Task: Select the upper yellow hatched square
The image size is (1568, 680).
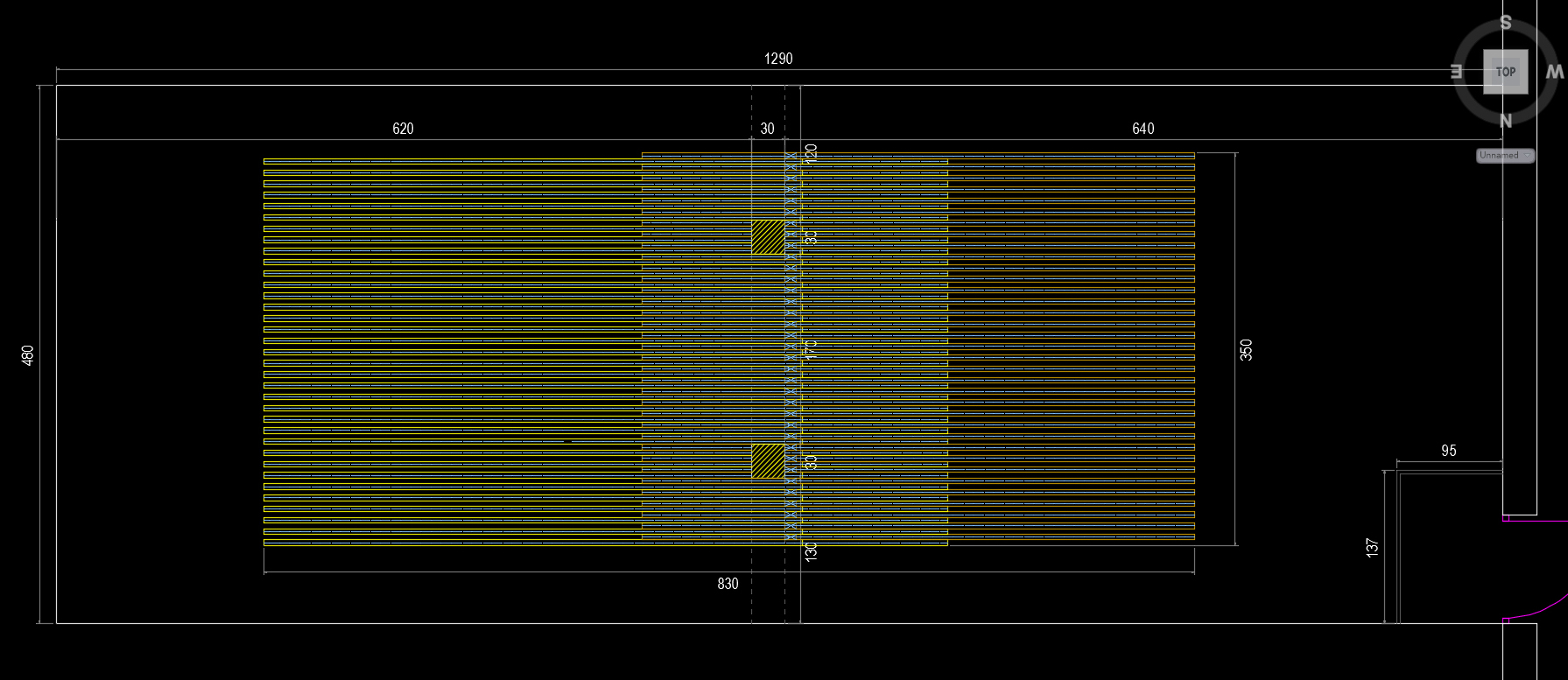Action: [x=768, y=237]
